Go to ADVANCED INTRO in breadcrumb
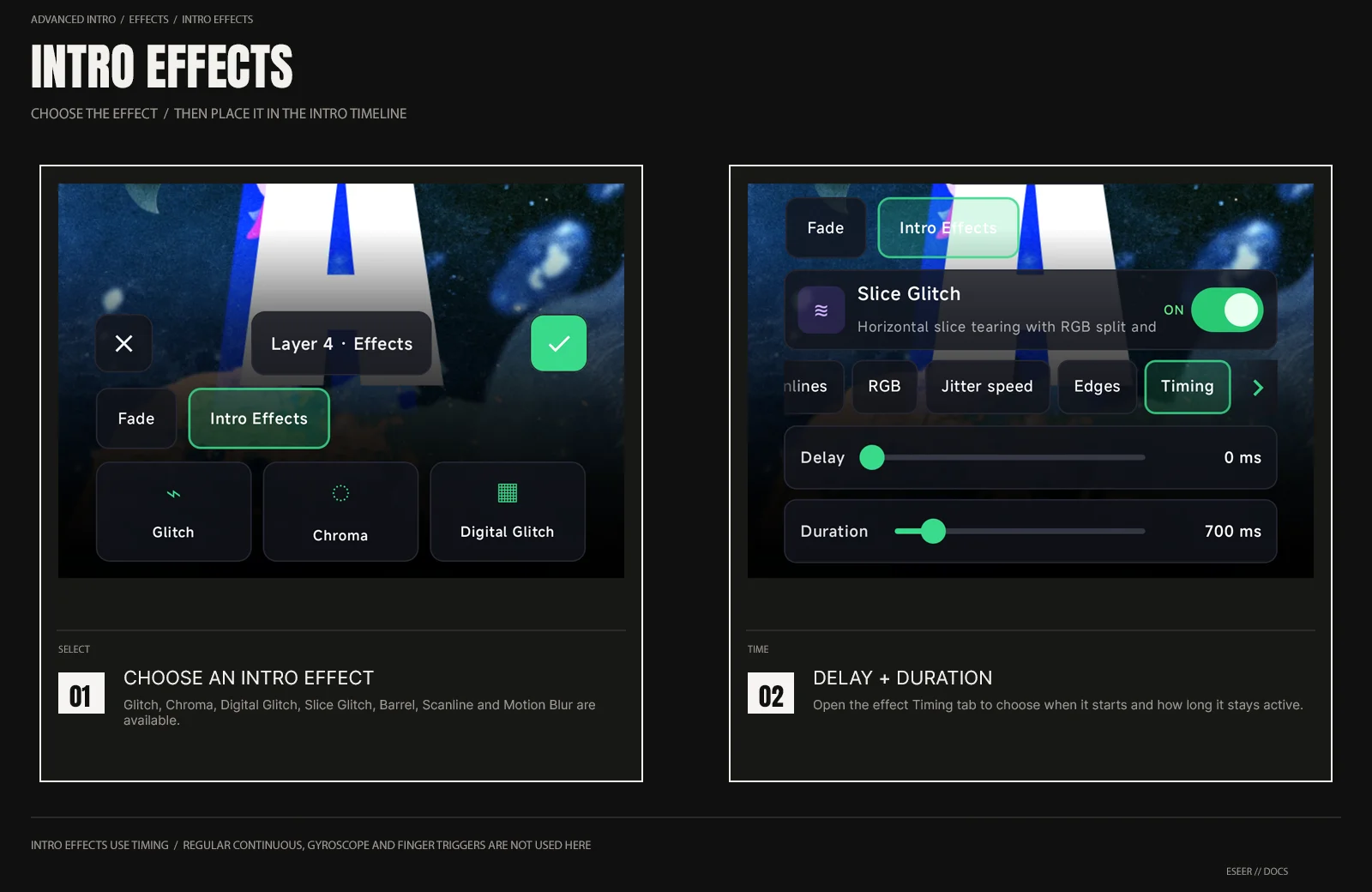The height and width of the screenshot is (892, 1372). pos(73,19)
